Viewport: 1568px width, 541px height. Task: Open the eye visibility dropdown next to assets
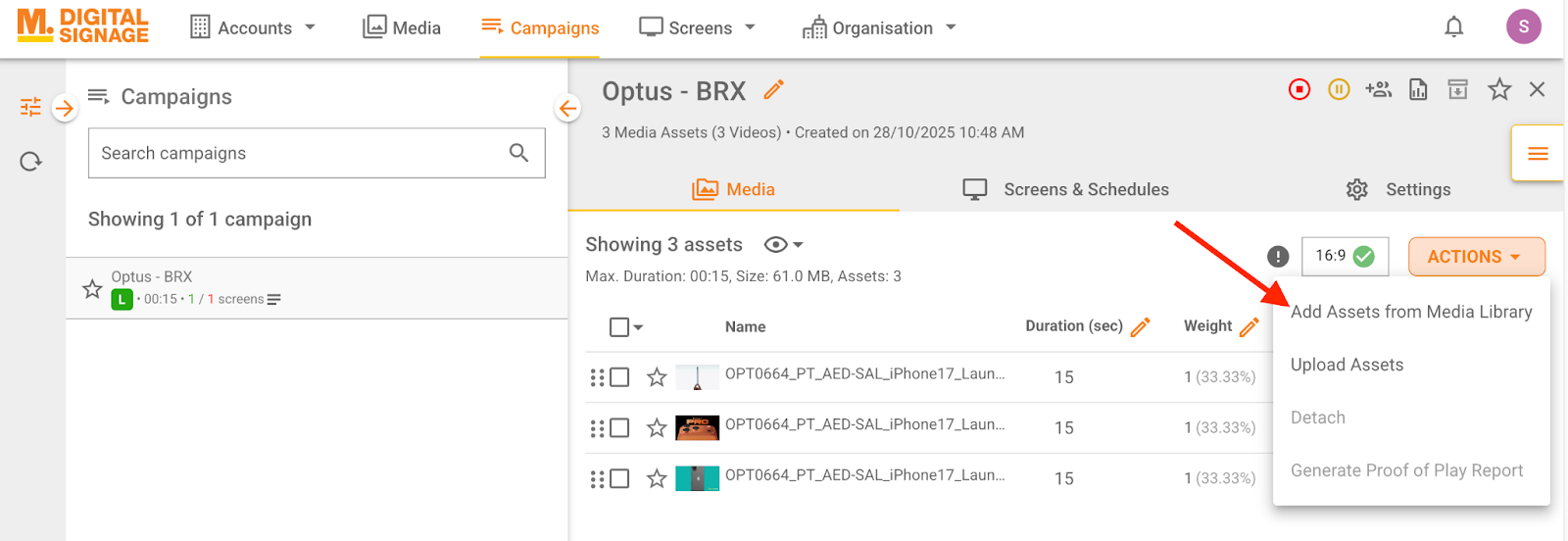click(x=783, y=245)
